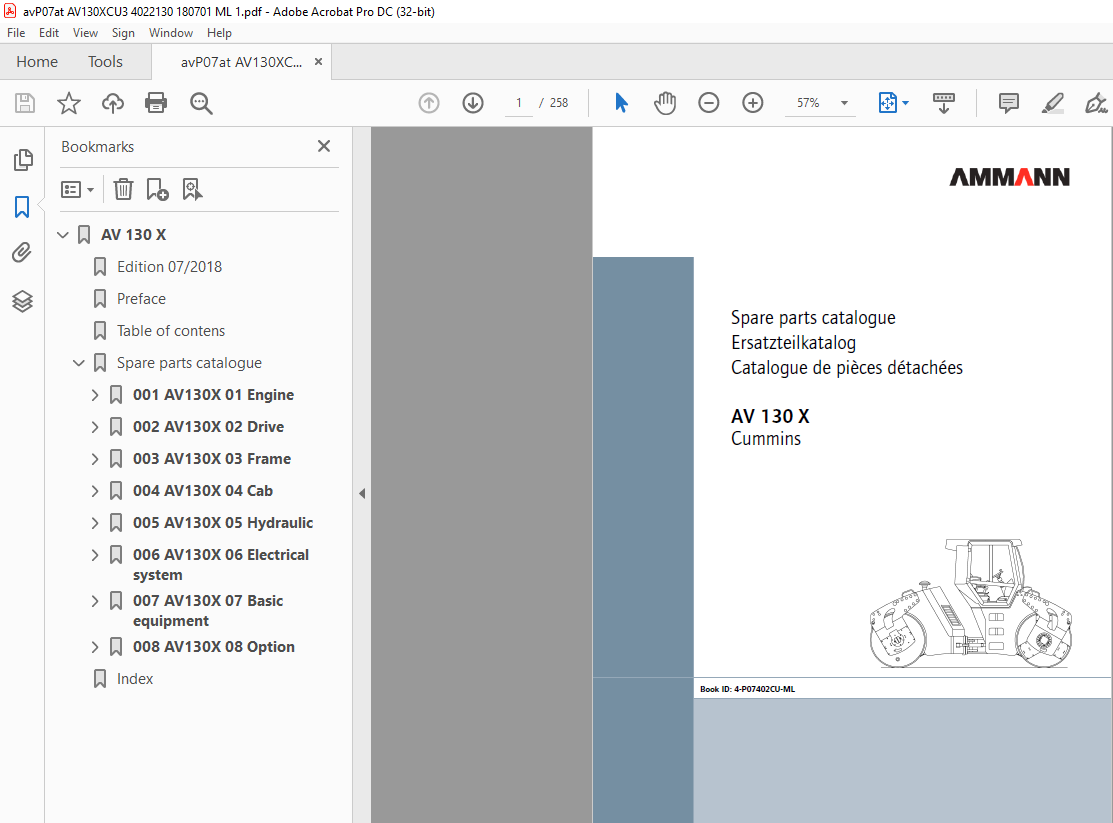Switch to the Home tab
1113x823 pixels.
(37, 62)
